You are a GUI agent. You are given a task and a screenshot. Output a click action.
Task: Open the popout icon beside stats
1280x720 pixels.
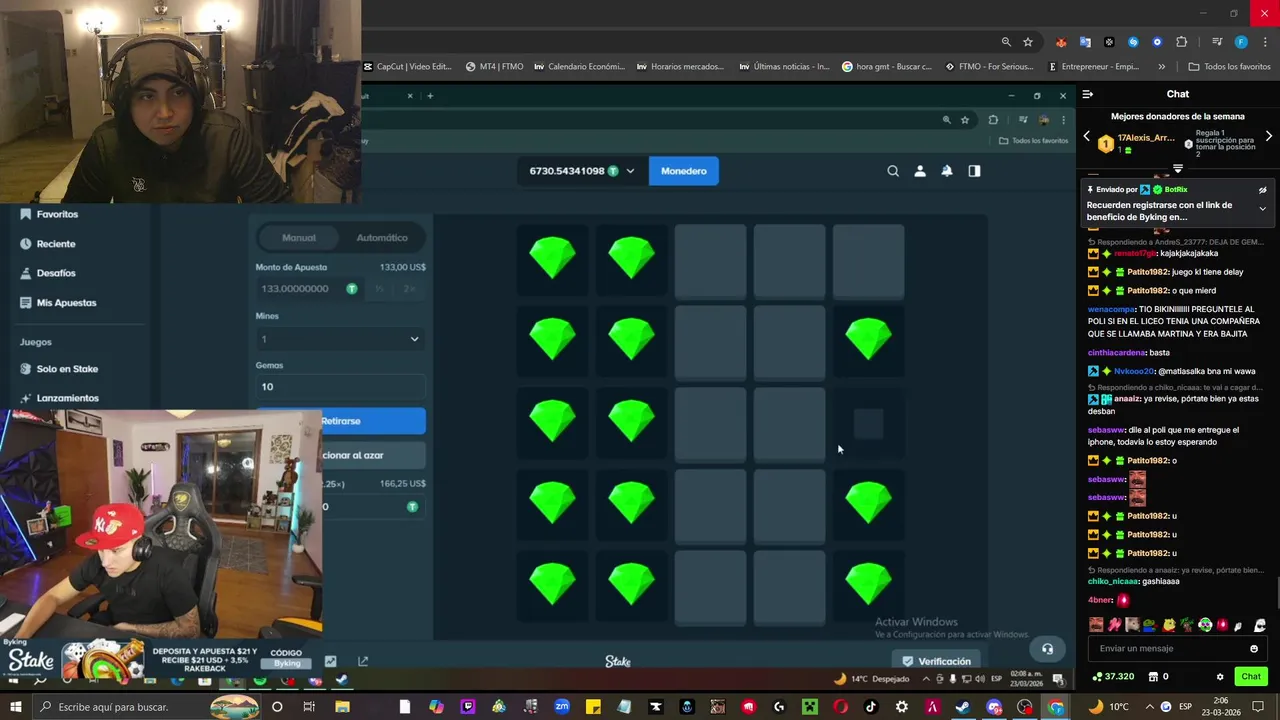click(363, 661)
